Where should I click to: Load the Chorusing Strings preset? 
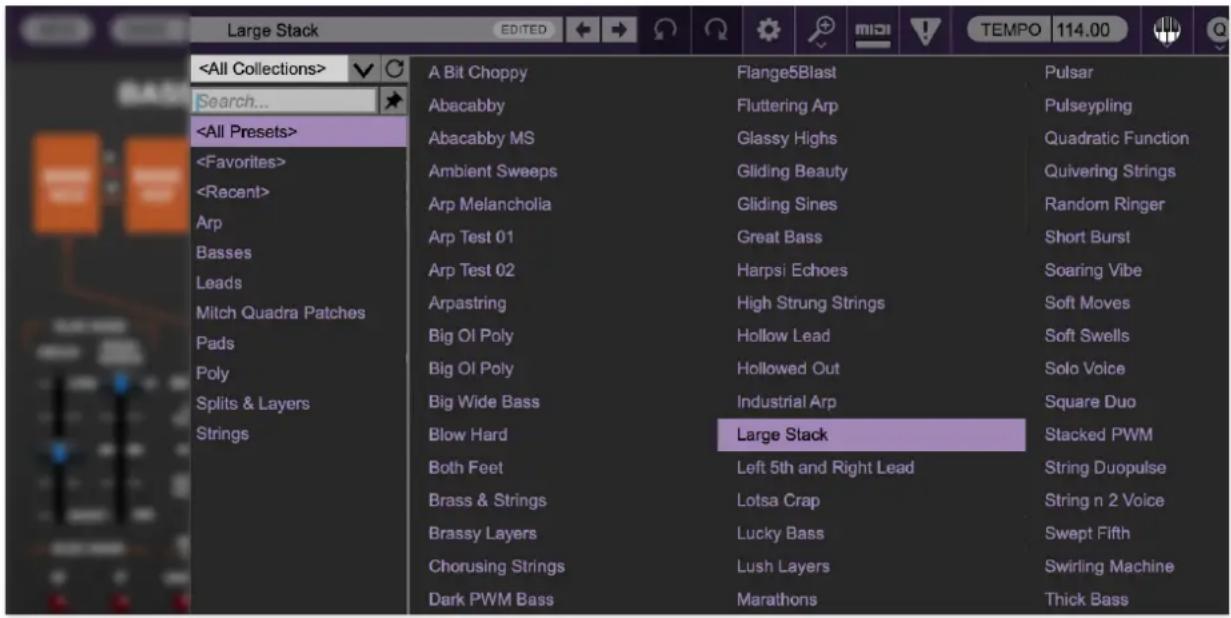click(x=496, y=566)
